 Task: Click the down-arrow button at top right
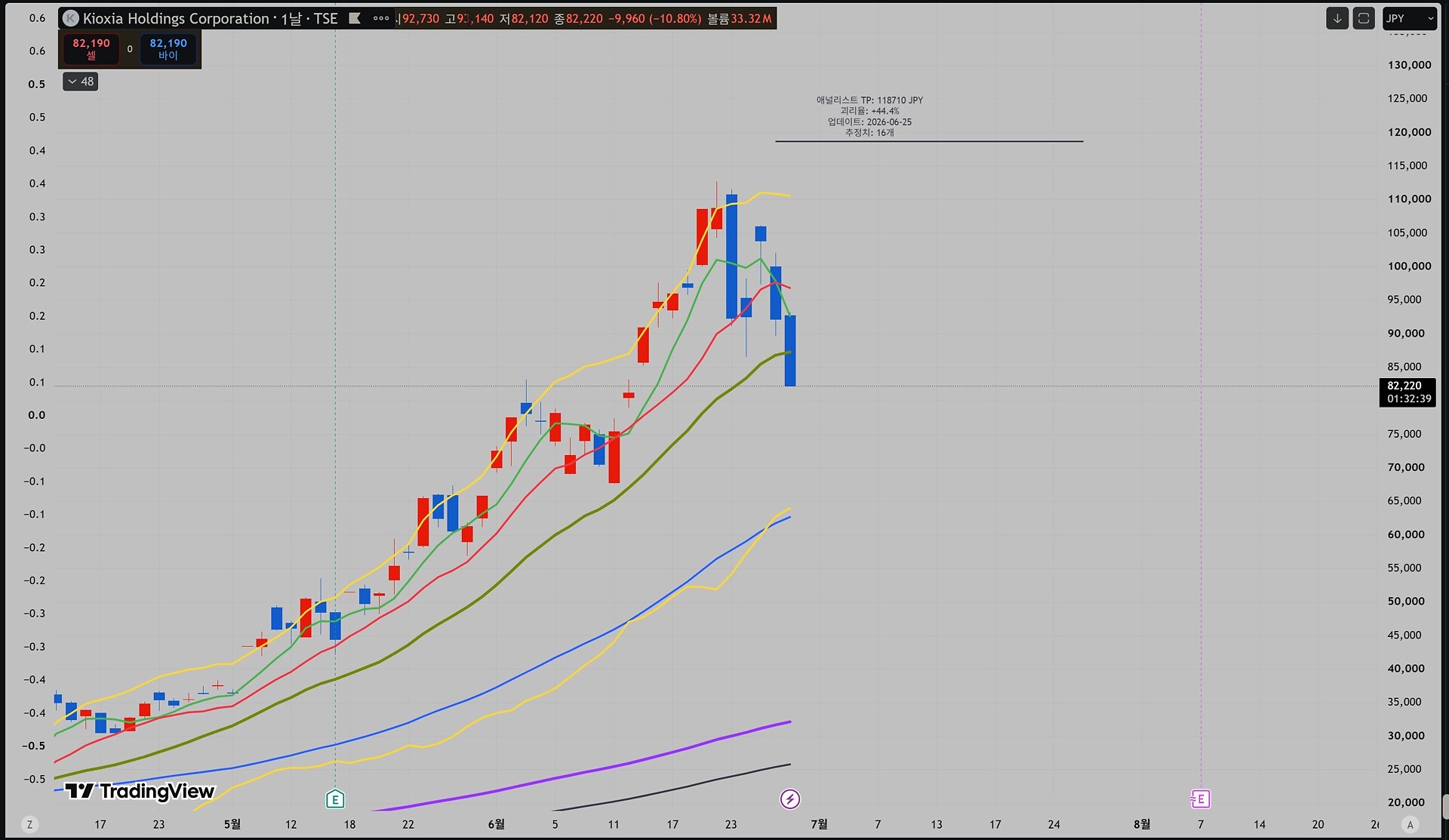coord(1337,18)
